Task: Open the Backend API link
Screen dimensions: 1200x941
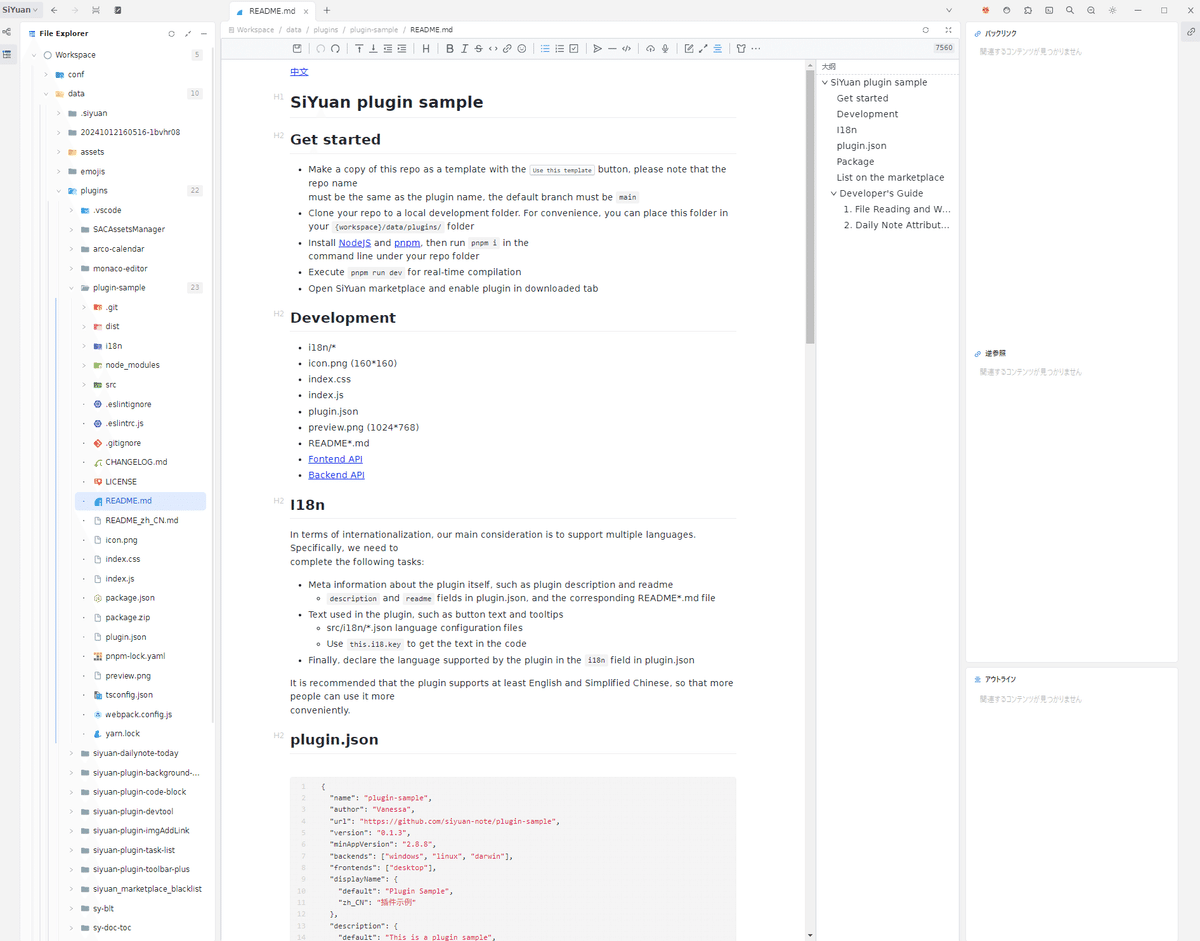Action: pyautogui.click(x=336, y=475)
